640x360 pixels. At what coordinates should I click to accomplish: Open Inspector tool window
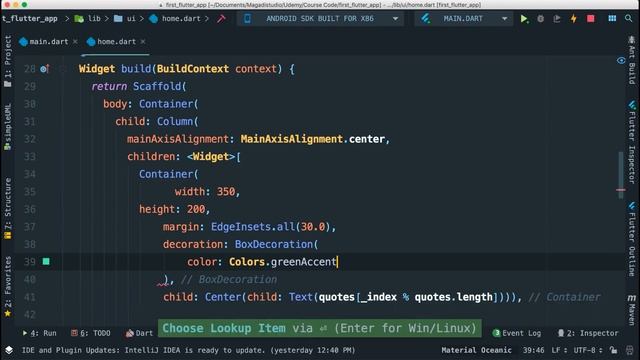pos(588,333)
